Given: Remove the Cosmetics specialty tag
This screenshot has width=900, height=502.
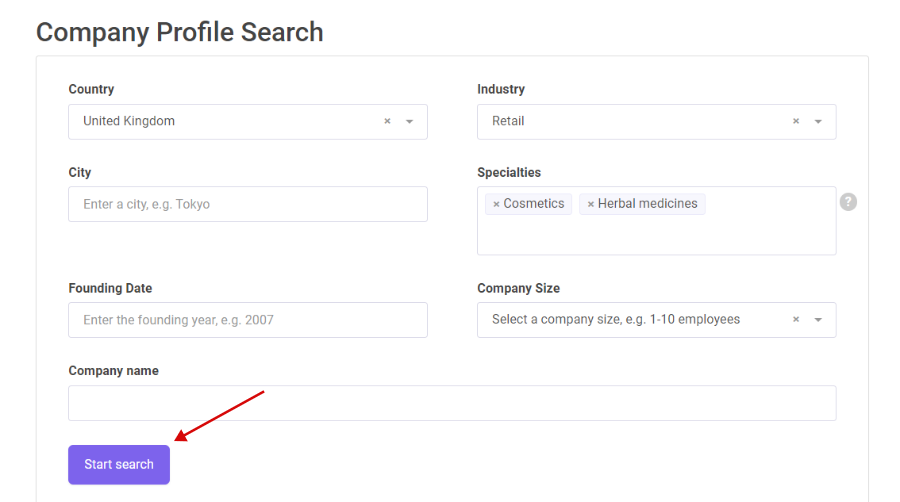Looking at the screenshot, I should point(496,204).
